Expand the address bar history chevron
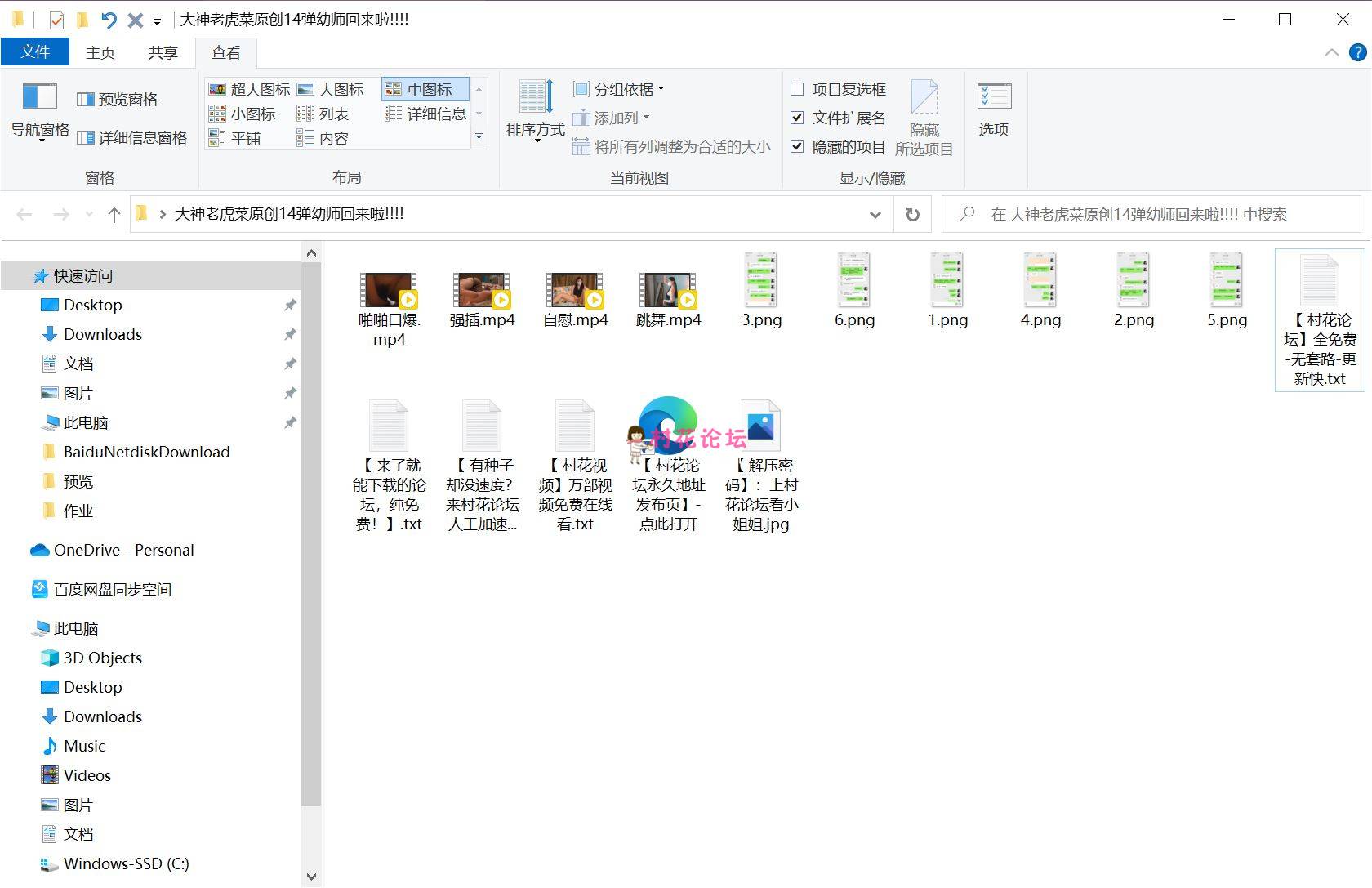This screenshot has width=1372, height=888. [x=875, y=215]
